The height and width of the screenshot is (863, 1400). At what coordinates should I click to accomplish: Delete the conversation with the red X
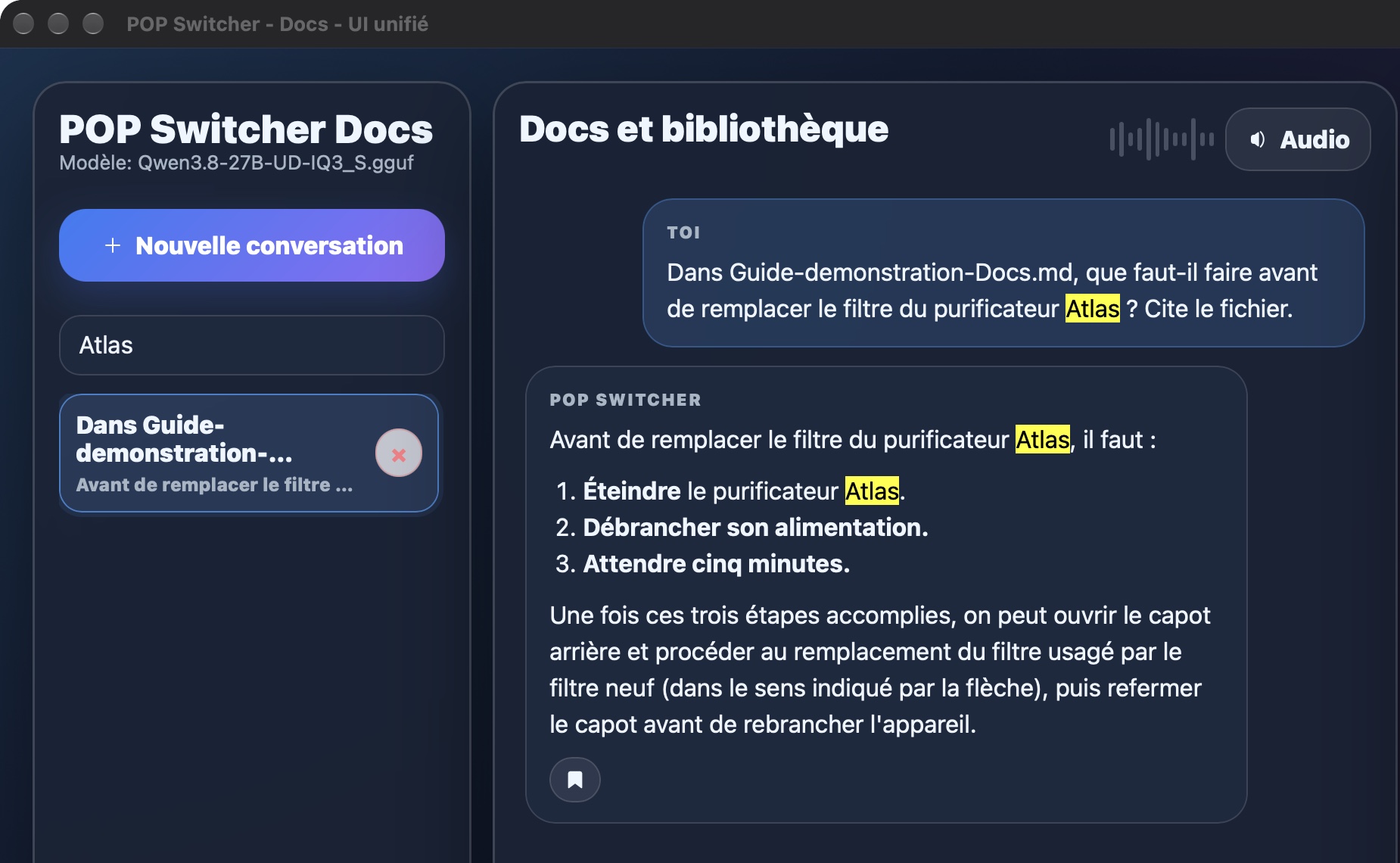tap(399, 453)
